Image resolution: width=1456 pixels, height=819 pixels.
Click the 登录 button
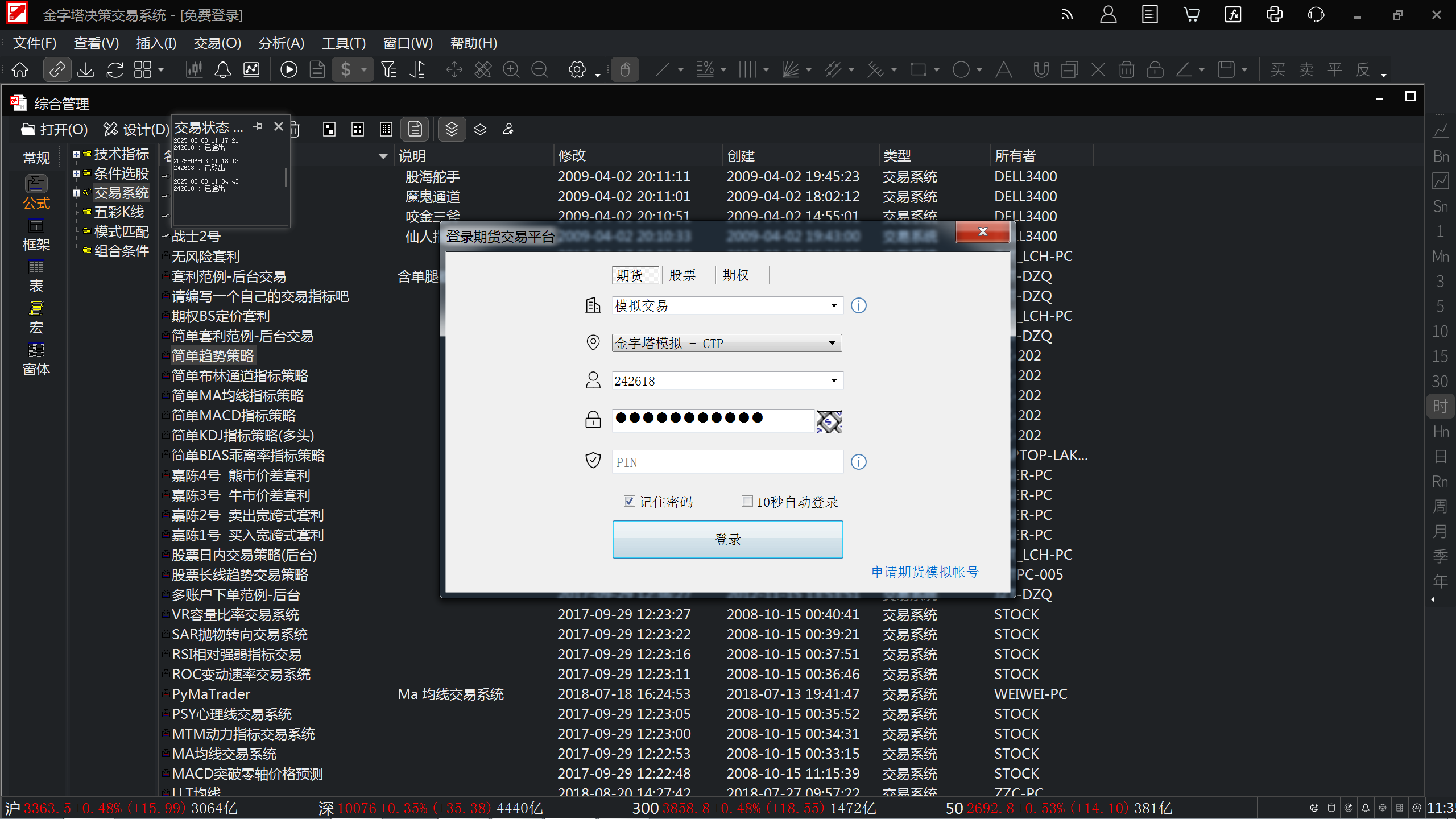pos(727,539)
